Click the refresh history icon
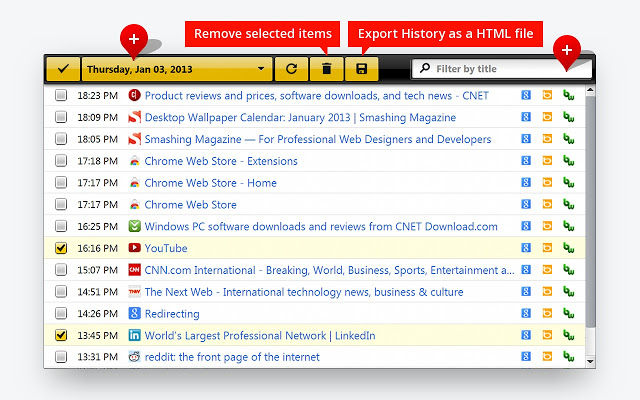640x400 pixels. click(x=291, y=69)
